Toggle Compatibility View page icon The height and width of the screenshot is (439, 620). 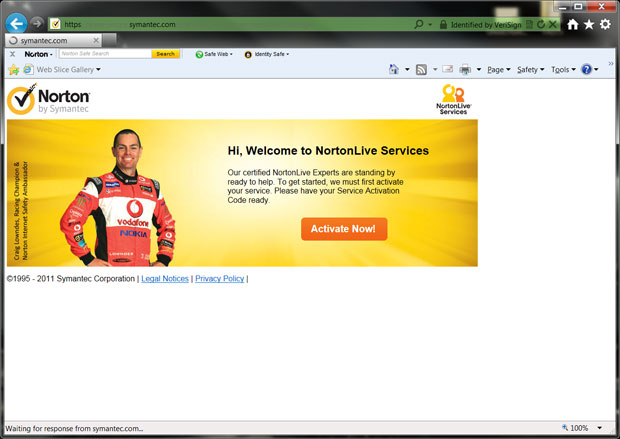[529, 25]
